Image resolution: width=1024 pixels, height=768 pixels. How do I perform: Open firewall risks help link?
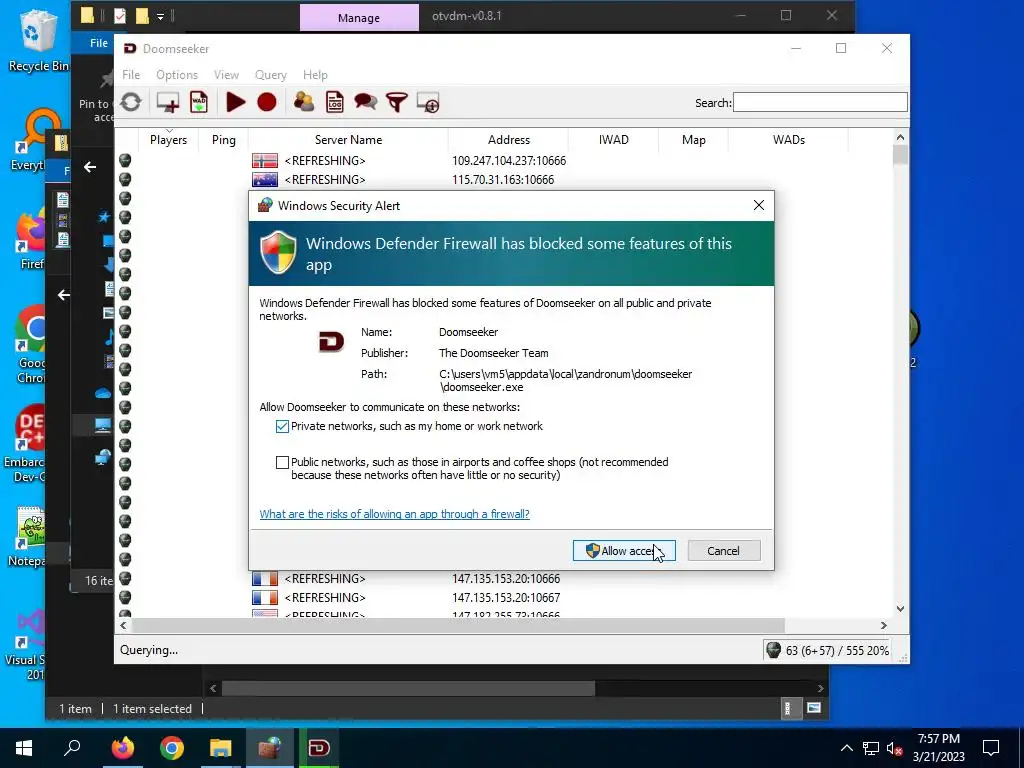[x=394, y=514]
